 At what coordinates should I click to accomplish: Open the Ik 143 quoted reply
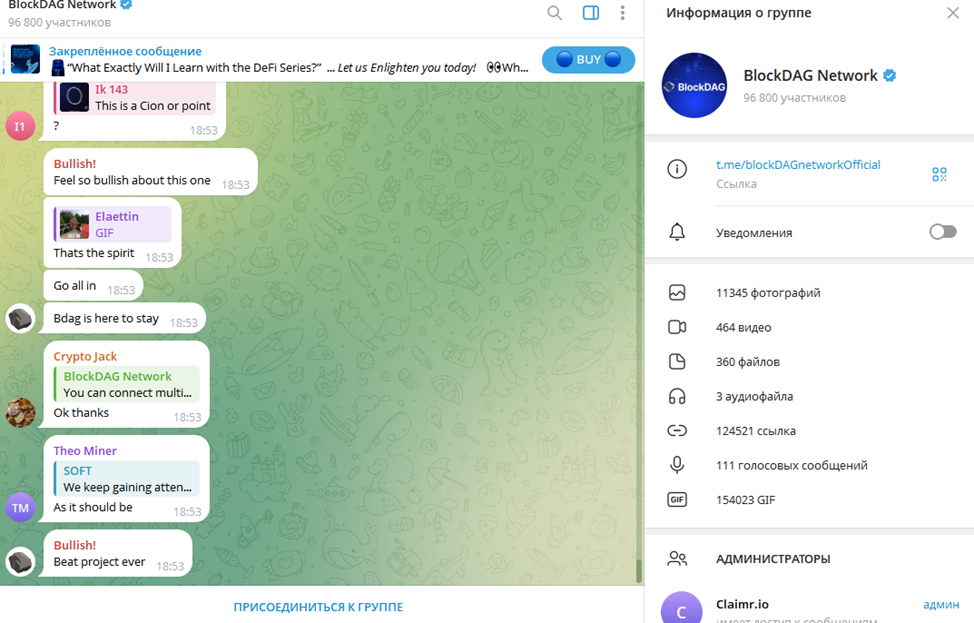pos(135,98)
